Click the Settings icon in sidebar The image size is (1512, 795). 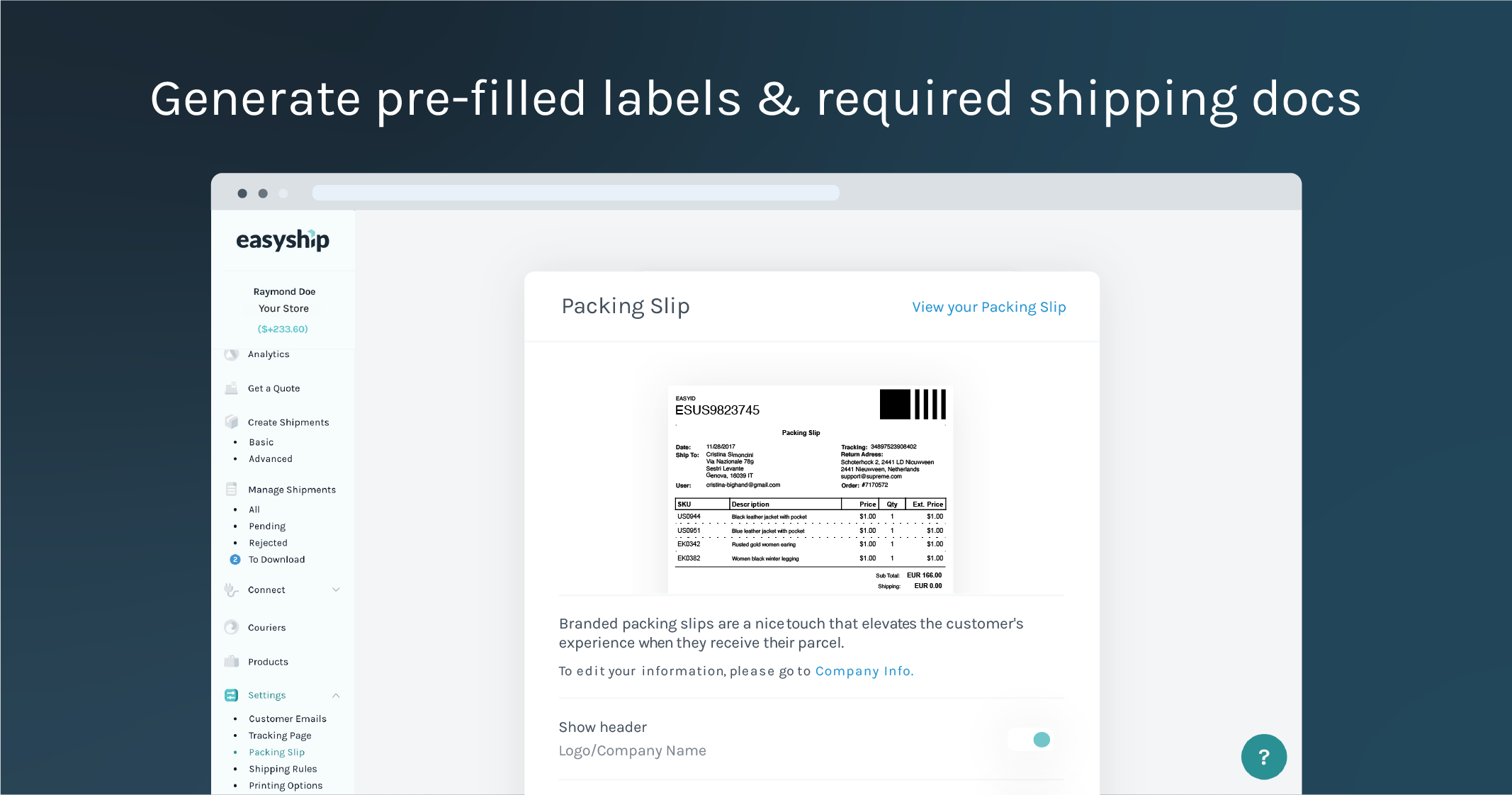(x=232, y=694)
